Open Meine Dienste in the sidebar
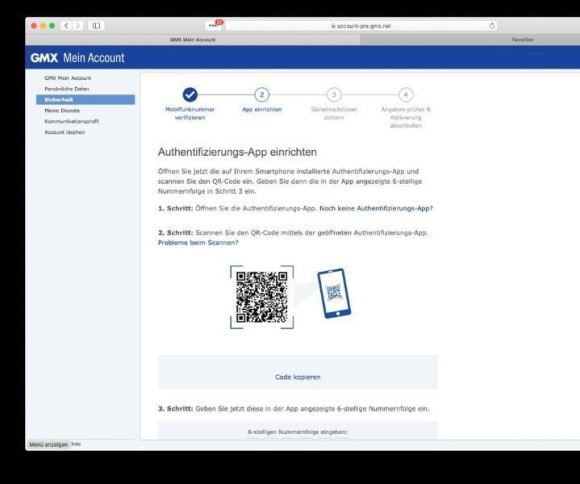 (x=62, y=110)
